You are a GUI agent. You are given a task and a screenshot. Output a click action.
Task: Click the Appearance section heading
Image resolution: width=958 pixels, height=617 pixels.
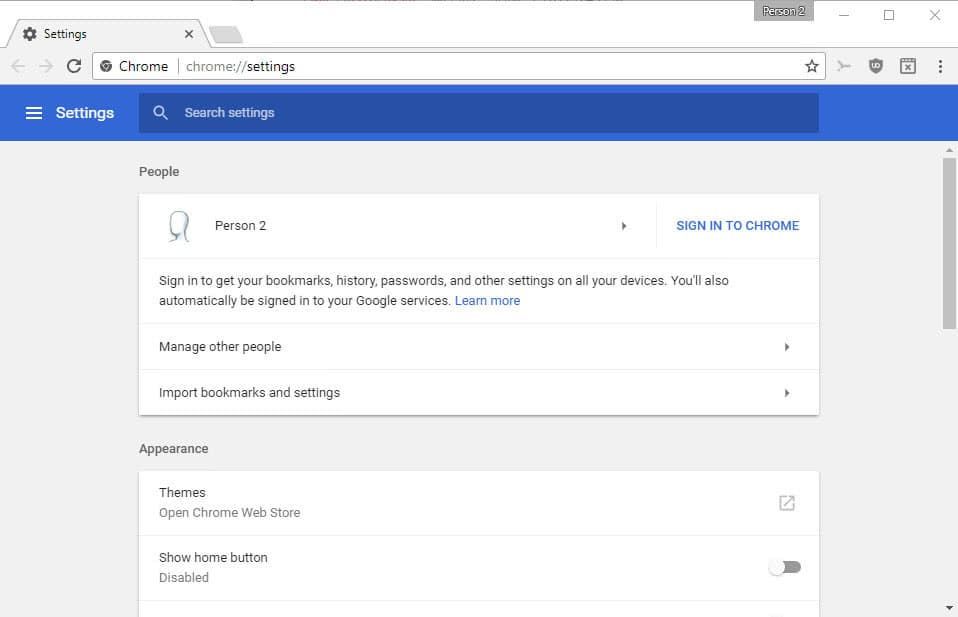[174, 448]
